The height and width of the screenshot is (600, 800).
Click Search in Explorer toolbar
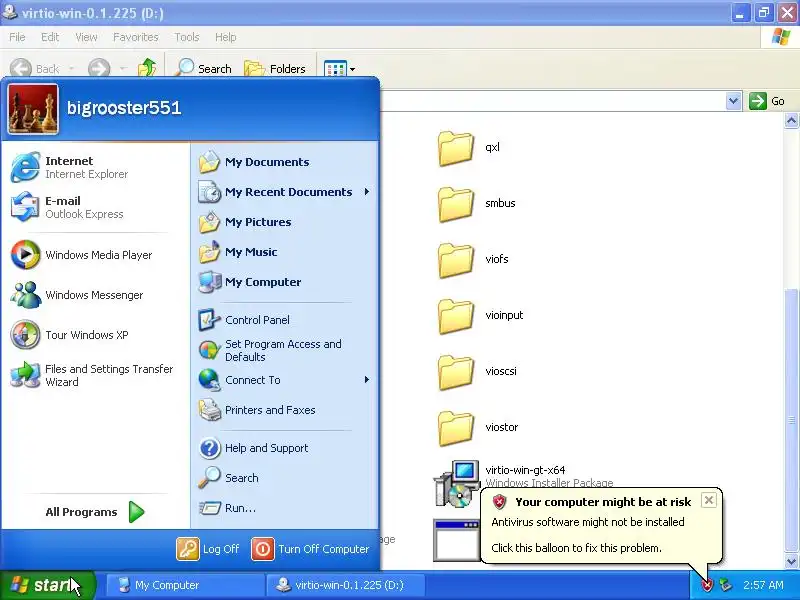click(203, 68)
